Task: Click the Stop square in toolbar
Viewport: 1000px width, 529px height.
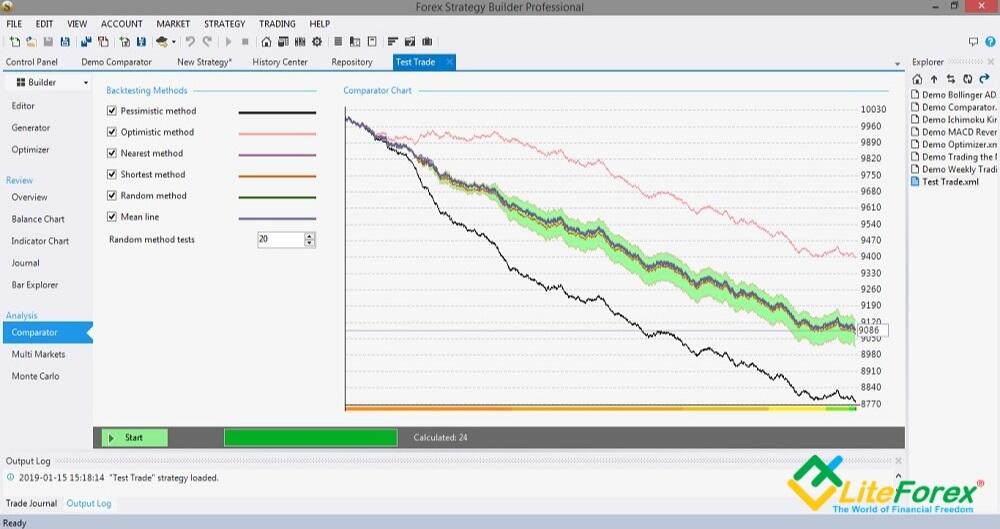Action: 245,41
